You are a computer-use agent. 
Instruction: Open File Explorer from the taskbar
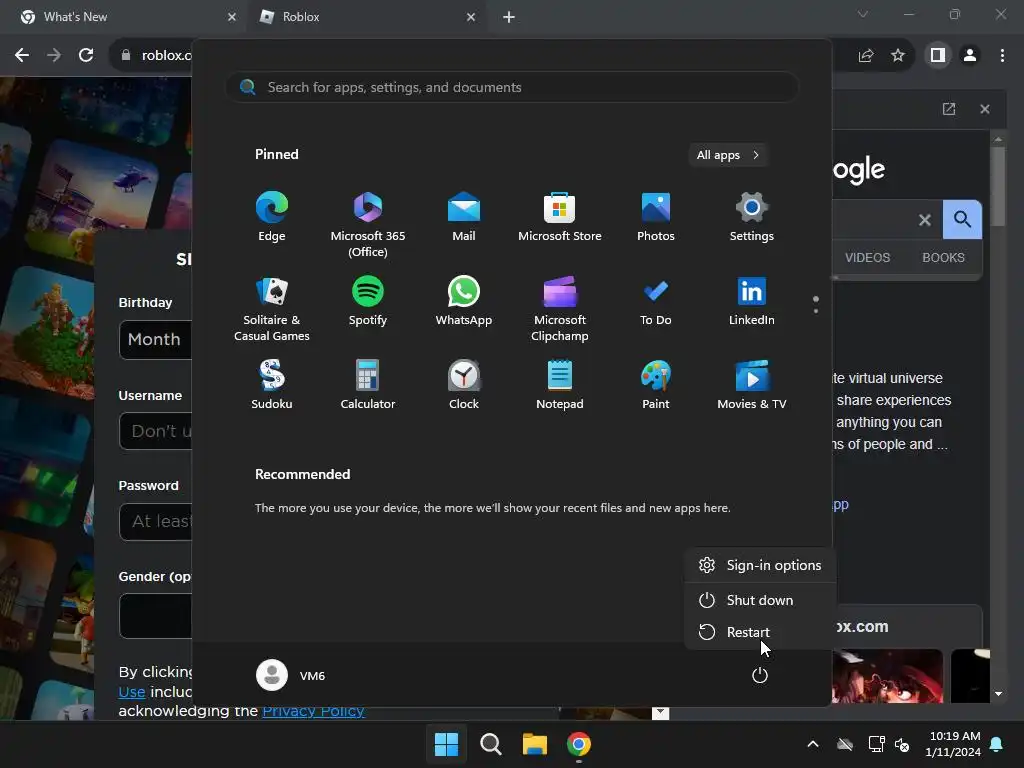pos(534,744)
